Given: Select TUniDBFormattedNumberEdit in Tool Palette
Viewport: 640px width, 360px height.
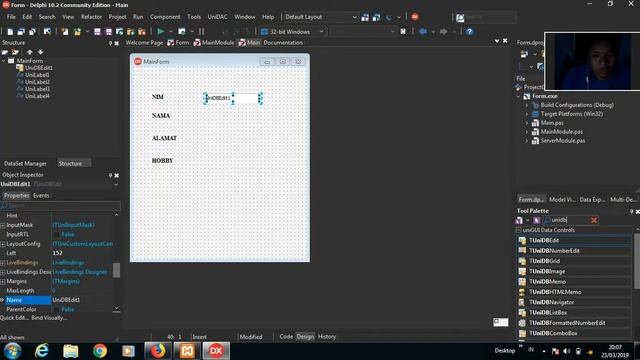Looking at the screenshot, I should click(573, 323).
